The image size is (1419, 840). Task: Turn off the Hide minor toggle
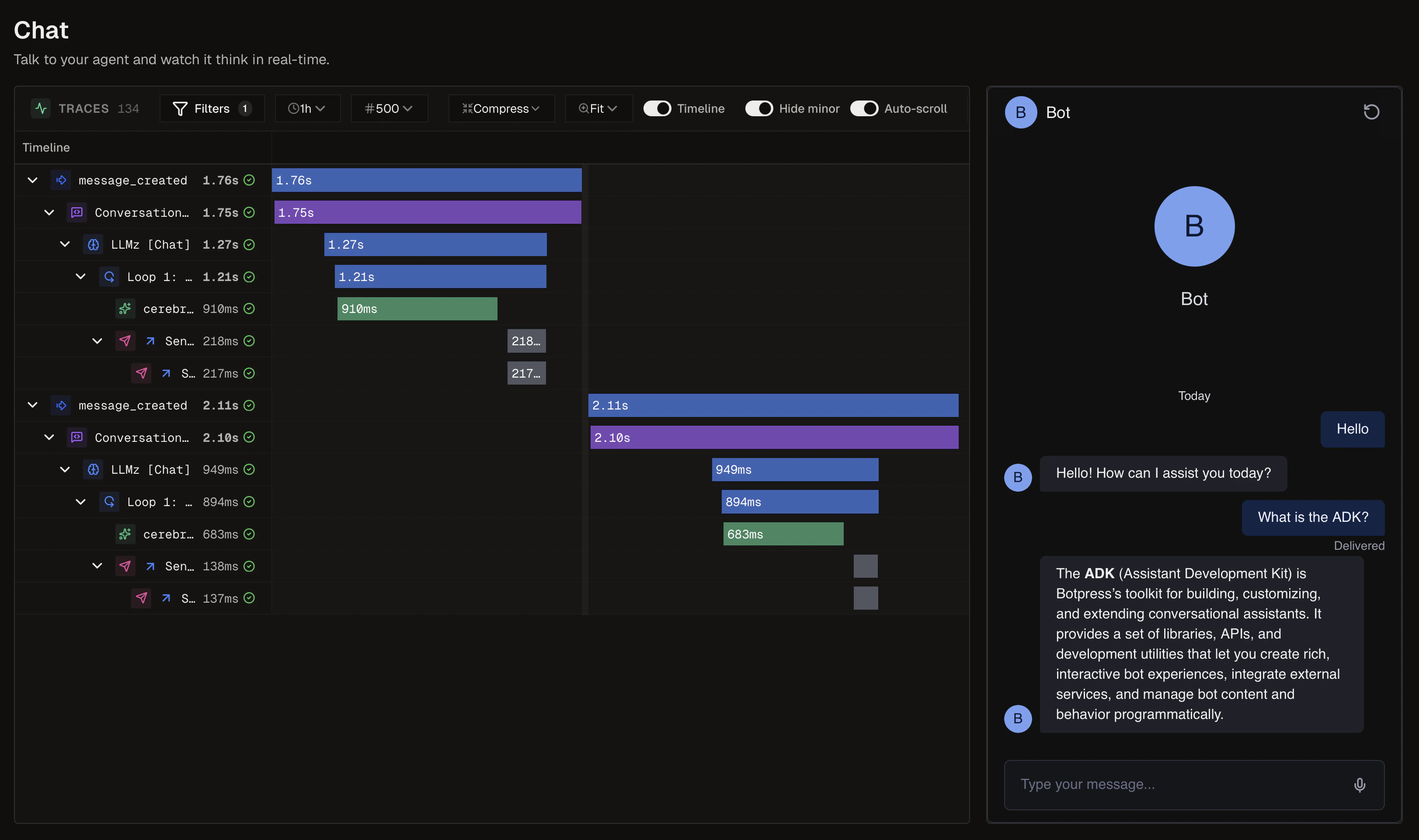pos(759,108)
